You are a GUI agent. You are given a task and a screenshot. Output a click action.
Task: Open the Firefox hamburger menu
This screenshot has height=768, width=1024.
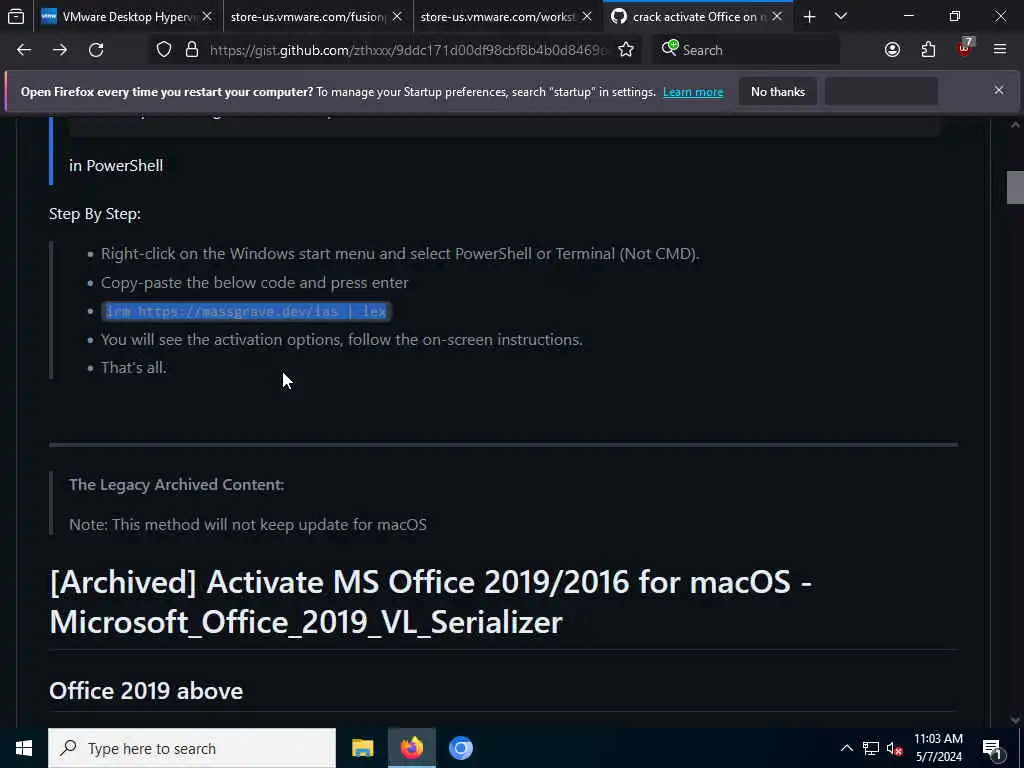pos(1000,49)
